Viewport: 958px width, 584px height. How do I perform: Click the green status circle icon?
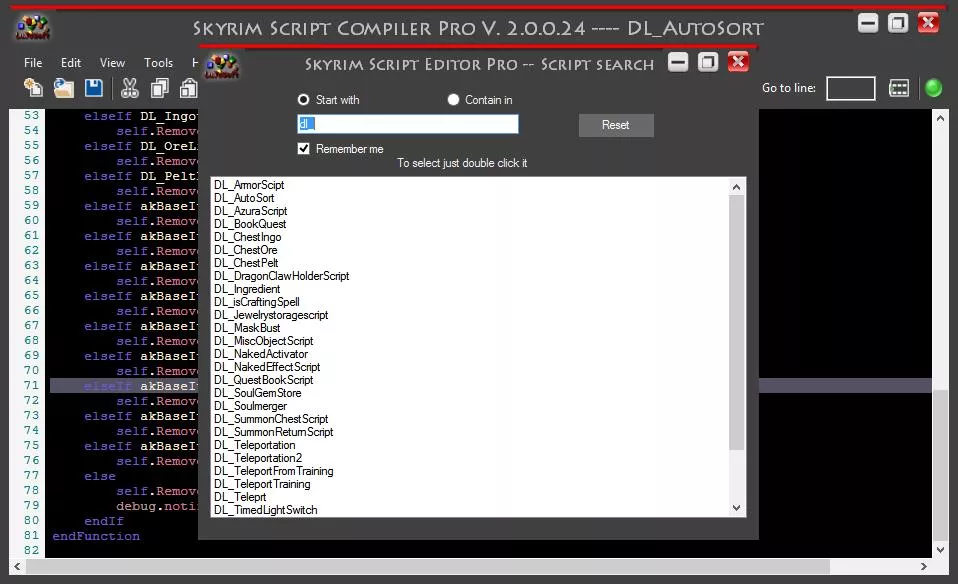[934, 88]
